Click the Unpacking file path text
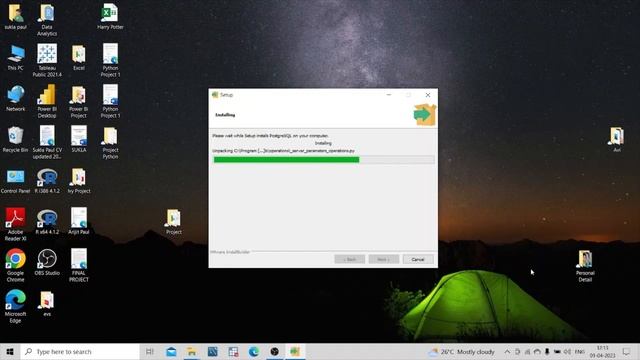640x360 pixels. [283, 151]
